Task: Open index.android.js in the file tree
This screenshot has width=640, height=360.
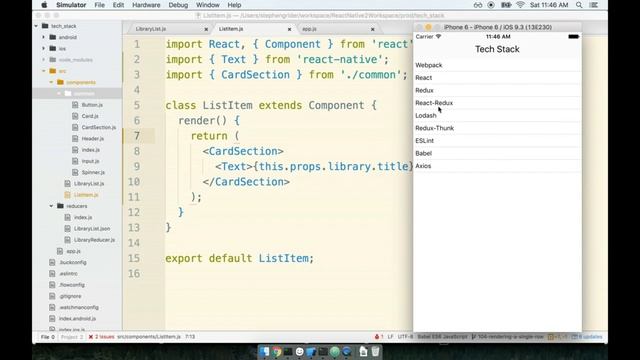Action: [77, 318]
